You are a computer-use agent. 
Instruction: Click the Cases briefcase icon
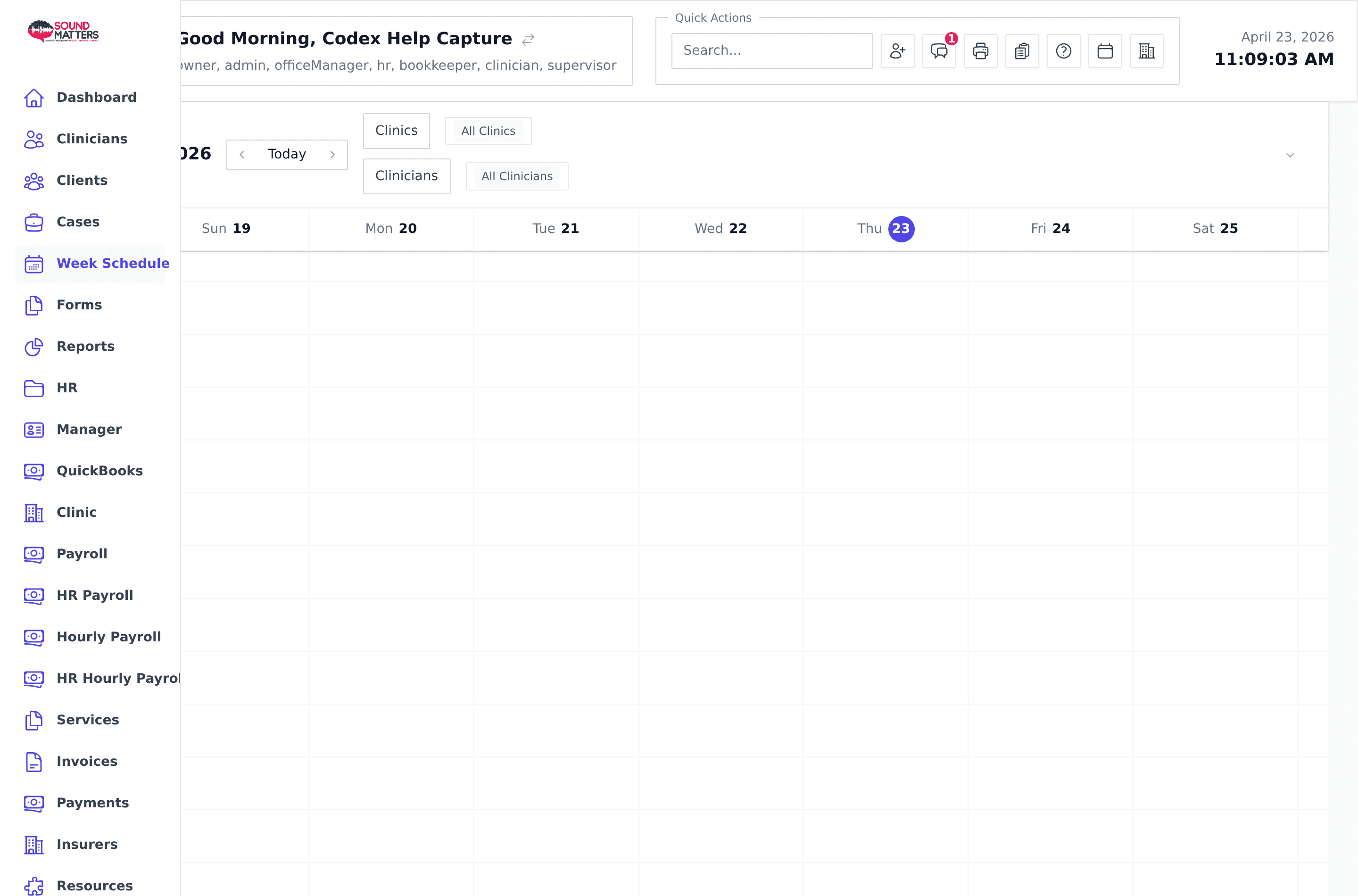tap(33, 222)
